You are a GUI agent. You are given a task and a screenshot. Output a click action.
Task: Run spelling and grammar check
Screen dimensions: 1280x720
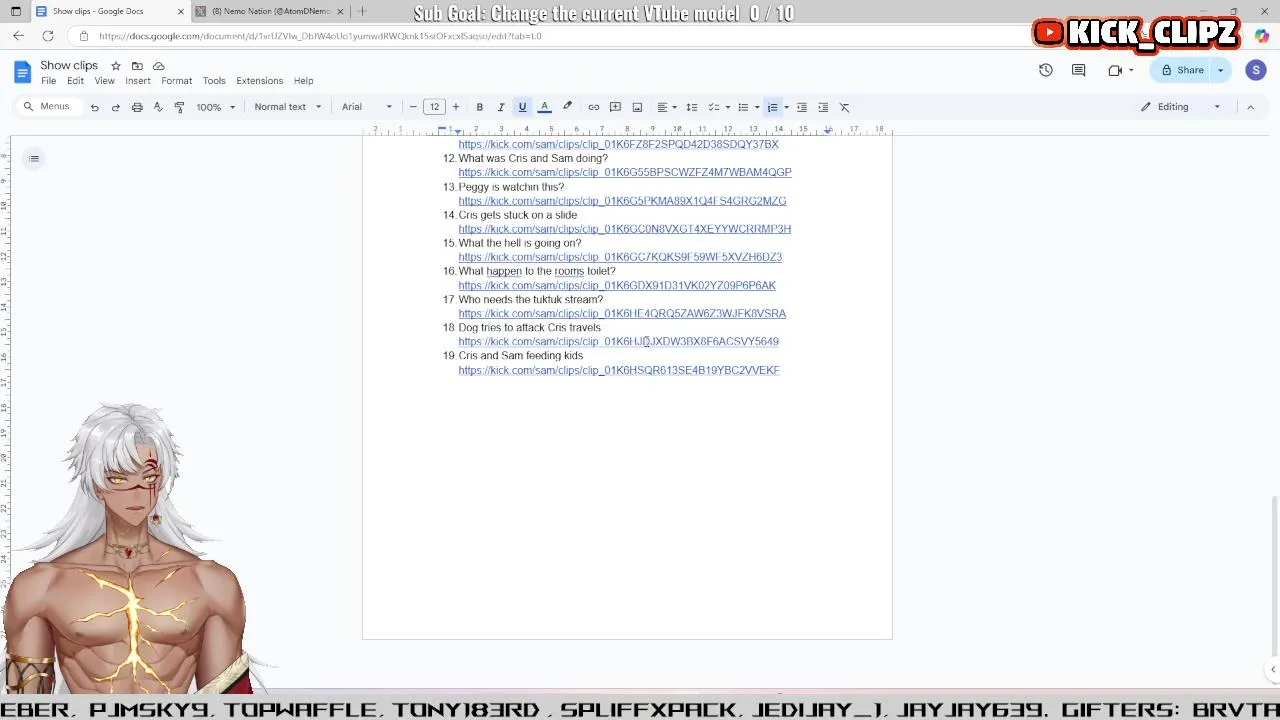tap(158, 107)
